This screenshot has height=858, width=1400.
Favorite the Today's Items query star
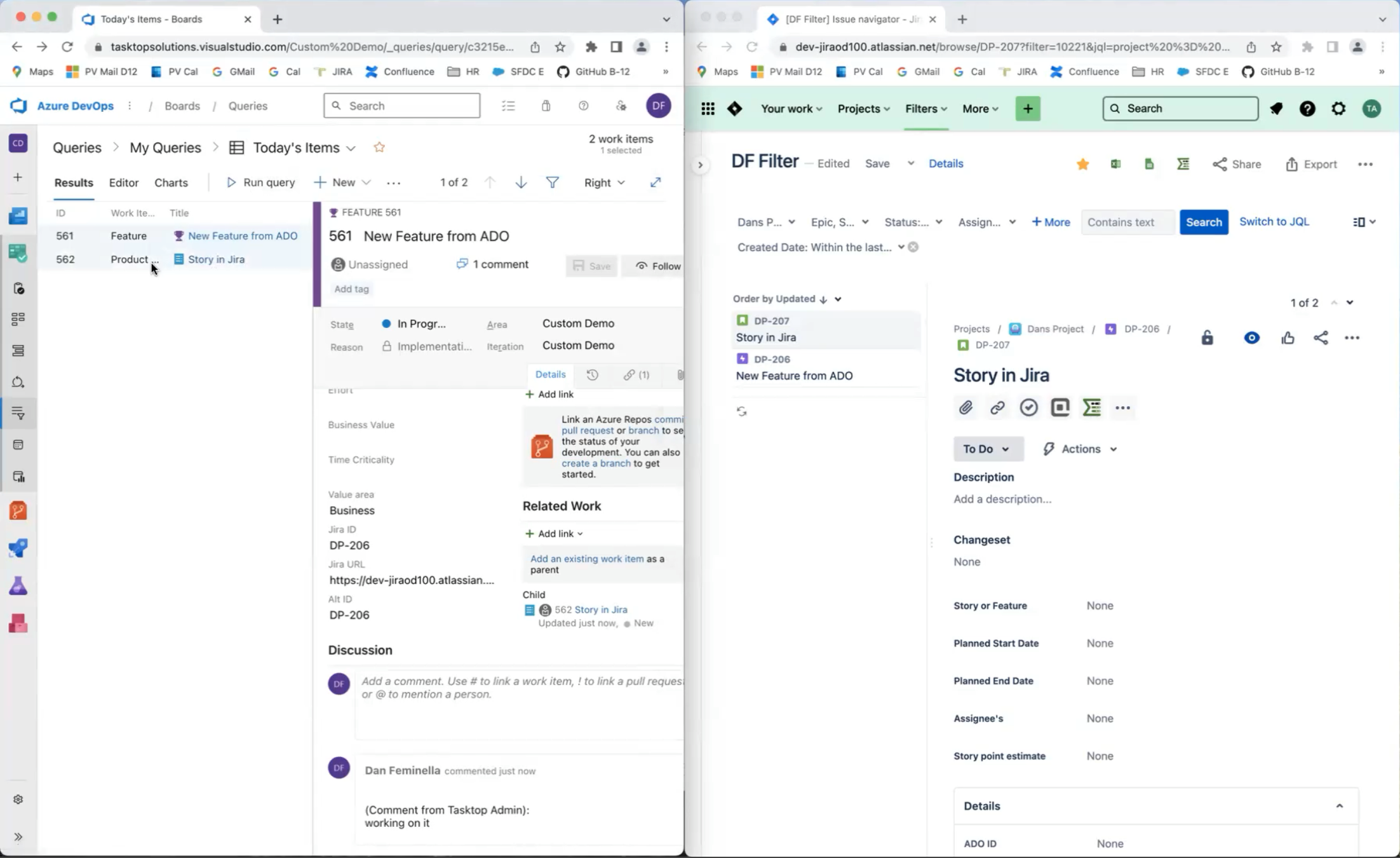[379, 147]
